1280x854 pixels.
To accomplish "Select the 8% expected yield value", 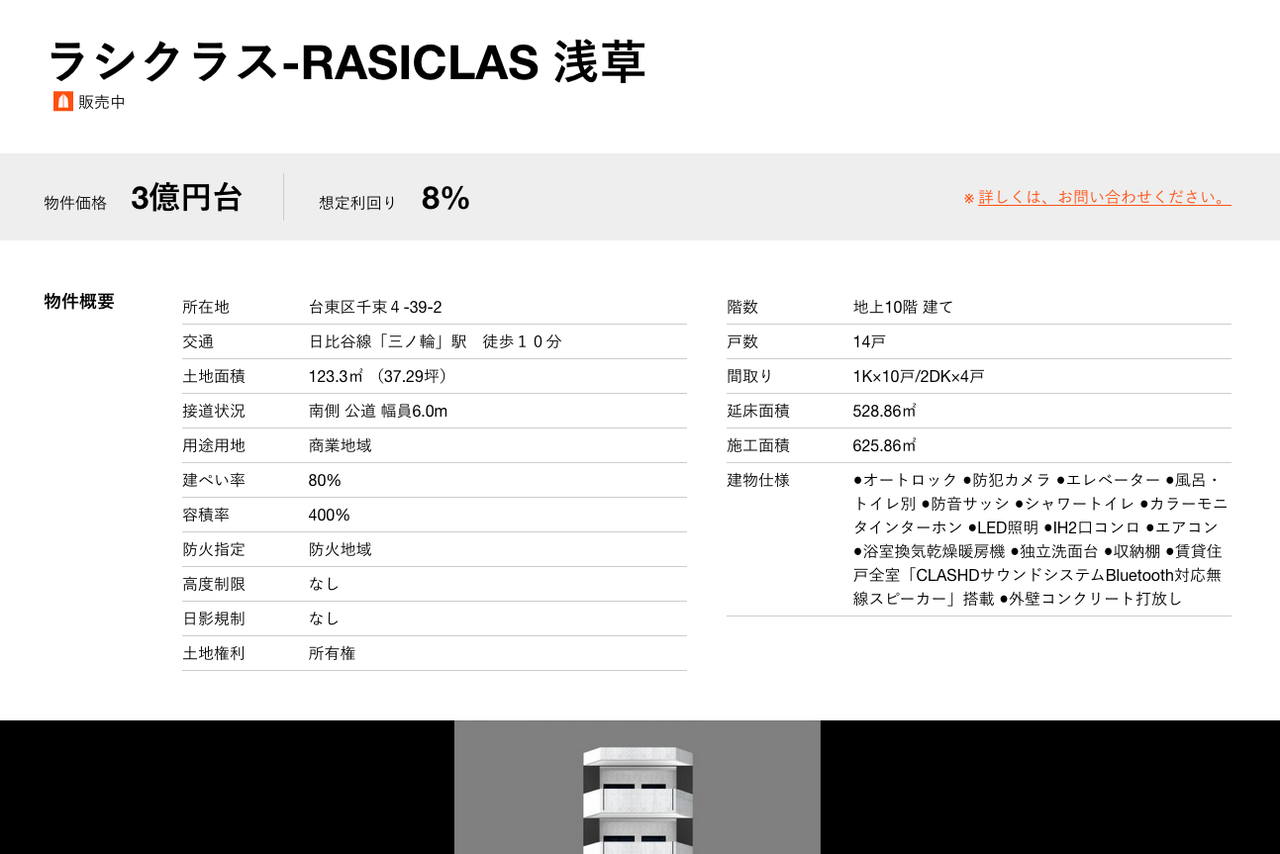I will (445, 198).
